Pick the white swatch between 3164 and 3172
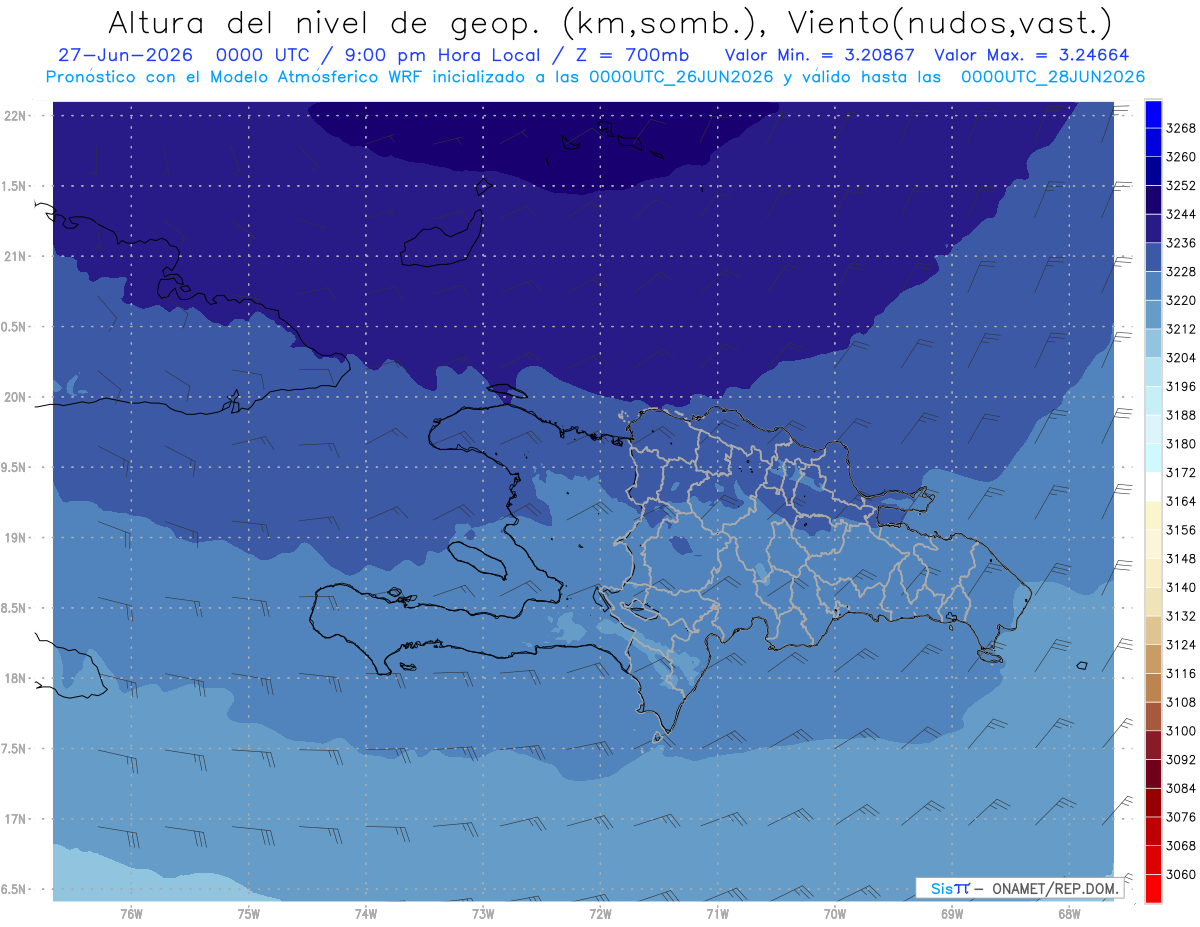This screenshot has height=927, width=1200. [1153, 486]
